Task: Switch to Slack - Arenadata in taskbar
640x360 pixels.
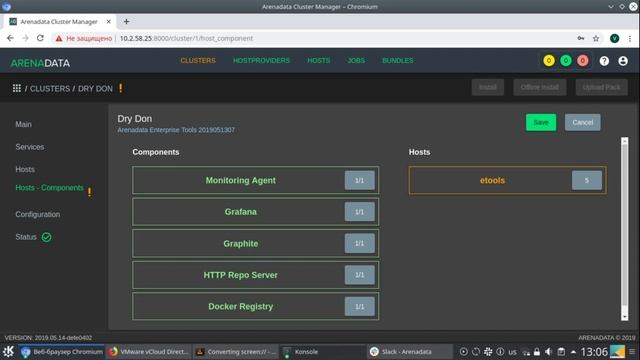Action: tap(410, 352)
